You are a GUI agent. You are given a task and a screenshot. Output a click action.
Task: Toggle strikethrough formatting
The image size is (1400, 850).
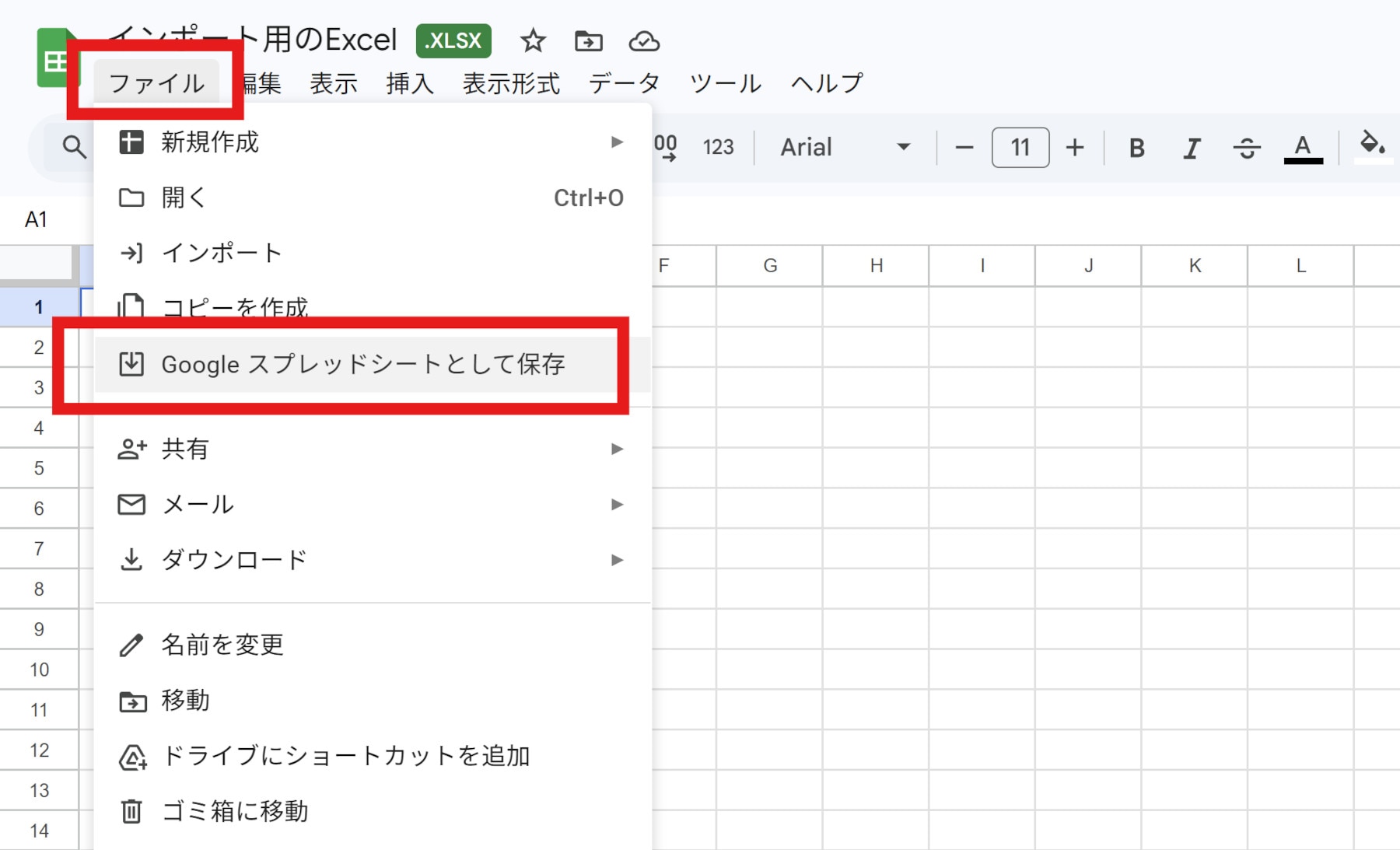1246,148
